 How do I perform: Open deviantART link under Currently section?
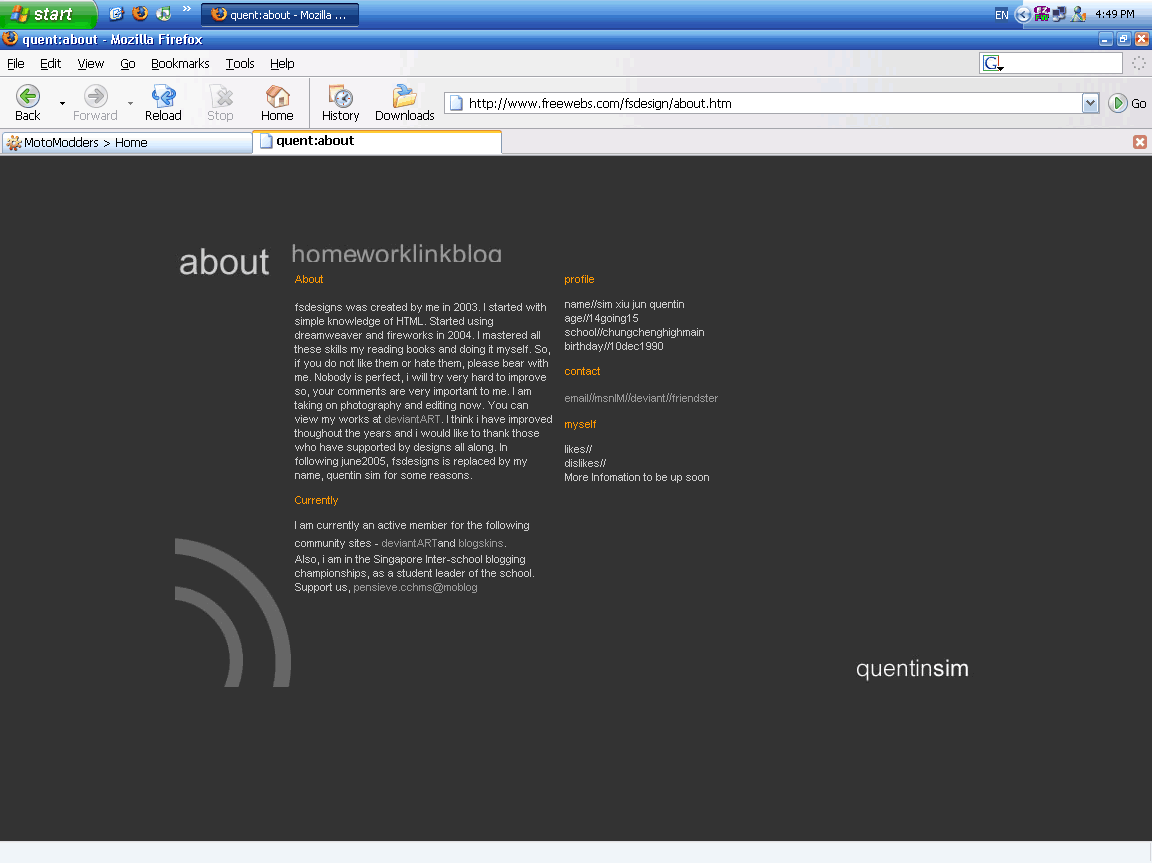(x=409, y=544)
